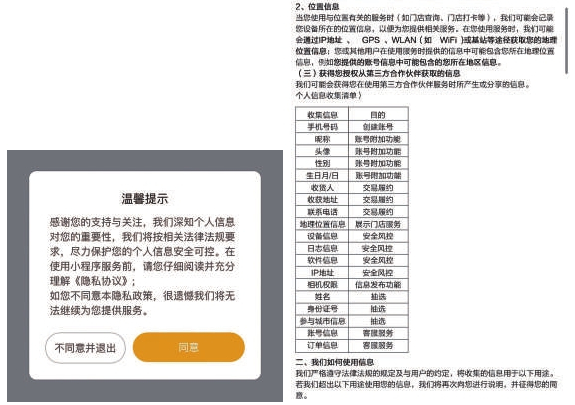Select the 联系电话 table cell
The width and height of the screenshot is (575, 405).
click(322, 212)
